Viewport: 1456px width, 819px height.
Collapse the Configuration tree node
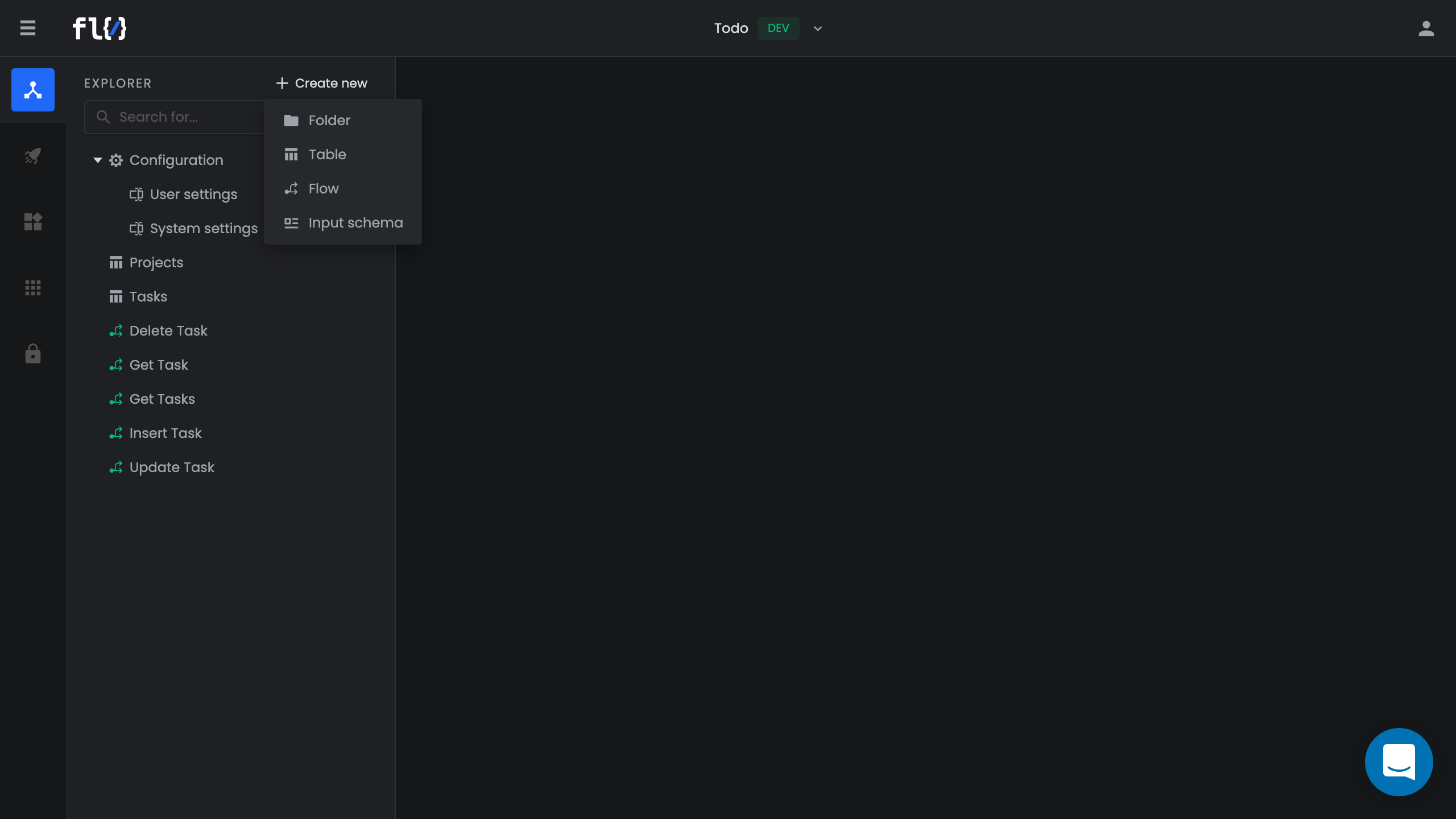click(98, 160)
